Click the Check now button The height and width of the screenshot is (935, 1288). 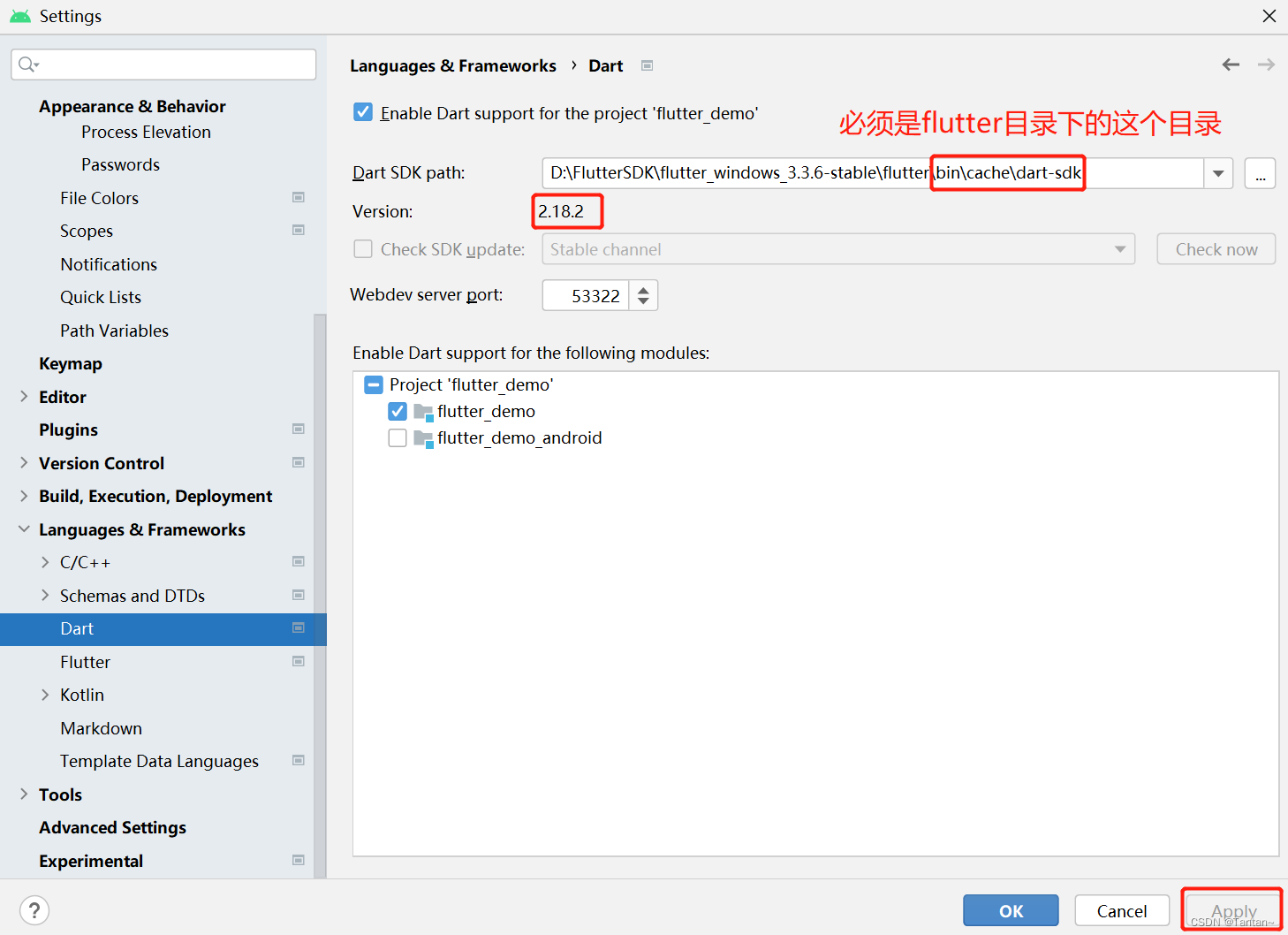tap(1216, 249)
